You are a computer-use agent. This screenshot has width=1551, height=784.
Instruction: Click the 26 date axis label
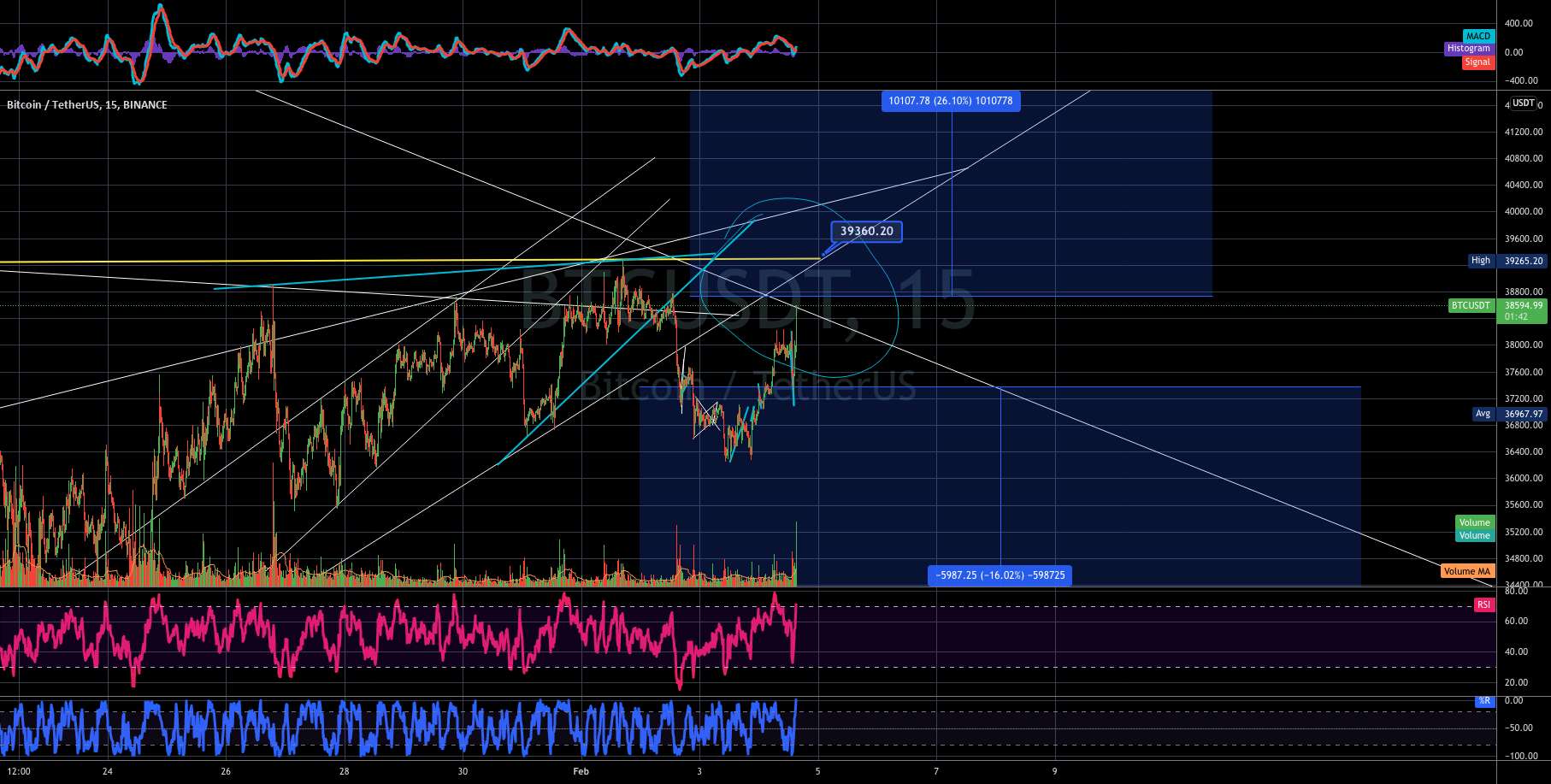(226, 771)
